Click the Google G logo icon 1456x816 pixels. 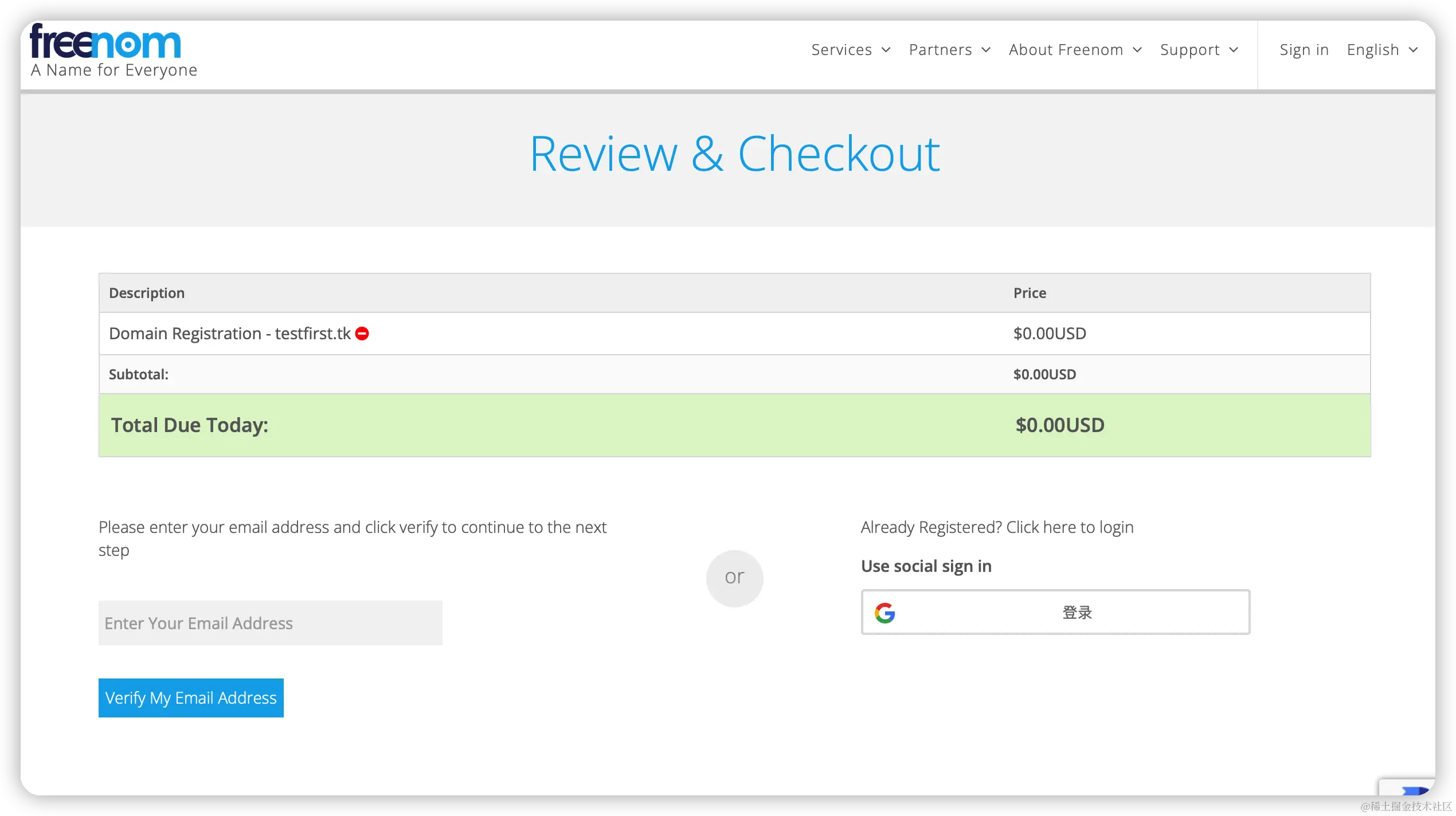click(x=884, y=613)
